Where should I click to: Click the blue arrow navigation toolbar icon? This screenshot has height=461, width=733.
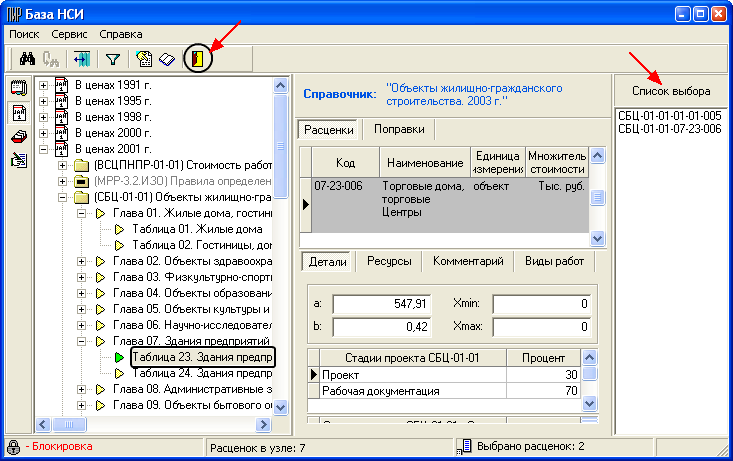click(81, 59)
